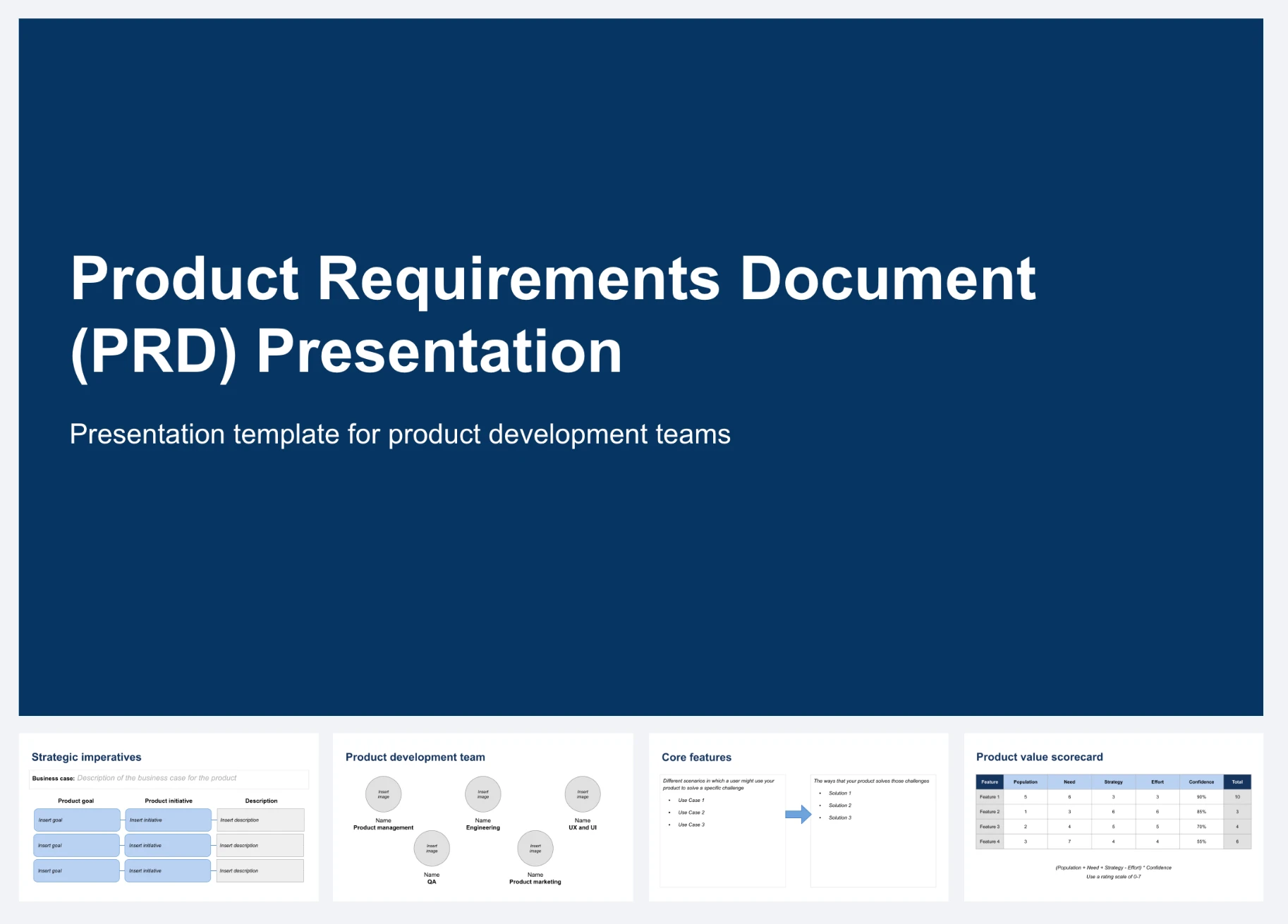The height and width of the screenshot is (924, 1288).
Task: Click the UX and UI role label
Action: point(583,827)
